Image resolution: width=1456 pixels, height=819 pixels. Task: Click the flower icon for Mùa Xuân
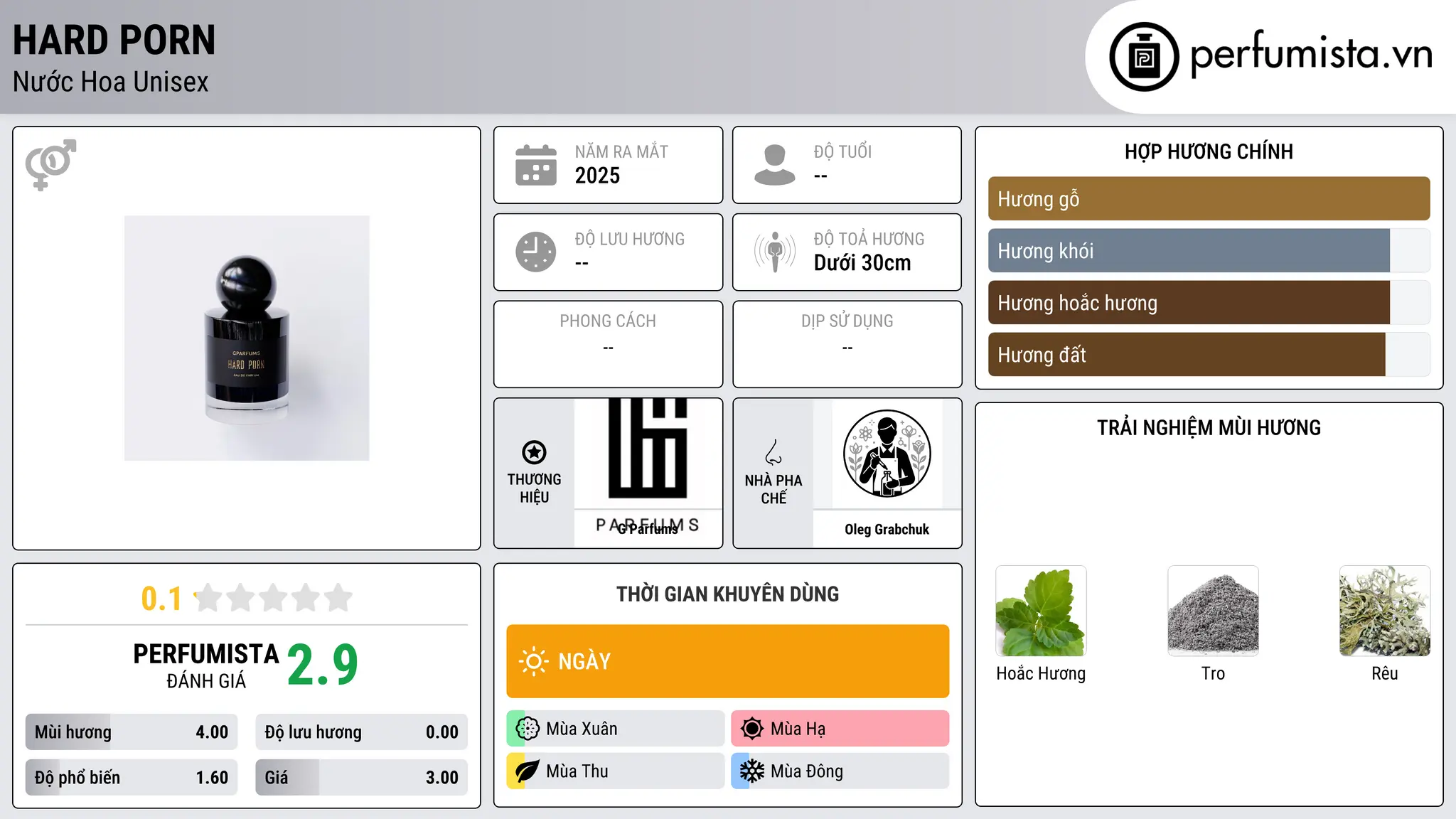[528, 729]
